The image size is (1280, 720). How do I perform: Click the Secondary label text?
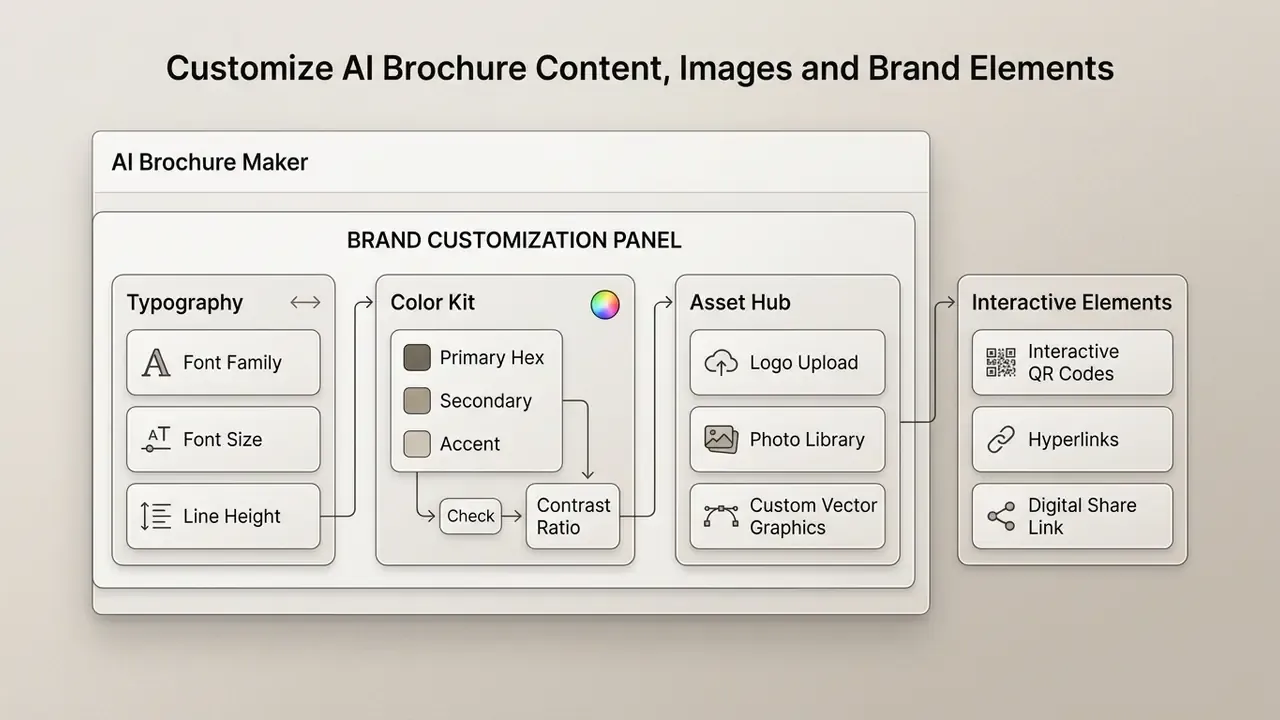pos(486,401)
